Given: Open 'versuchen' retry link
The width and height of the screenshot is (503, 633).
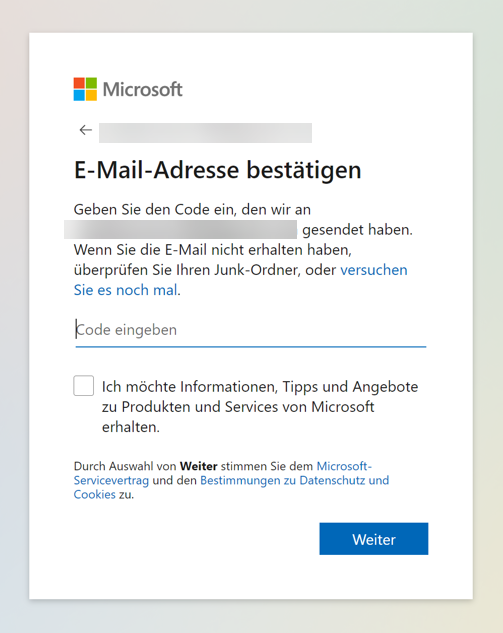Looking at the screenshot, I should click(x=374, y=270).
